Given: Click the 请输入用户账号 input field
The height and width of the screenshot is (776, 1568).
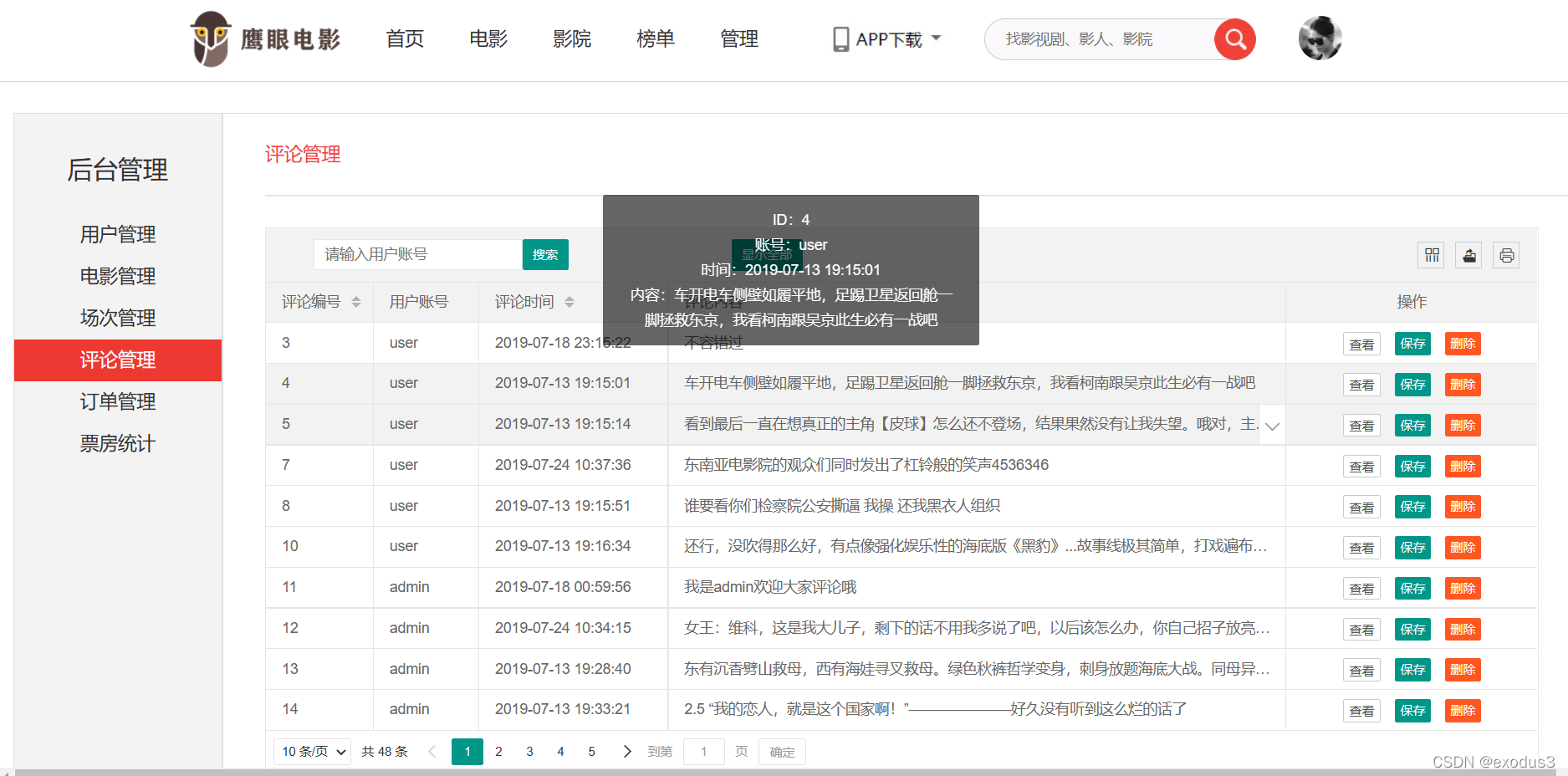Looking at the screenshot, I should (x=416, y=254).
